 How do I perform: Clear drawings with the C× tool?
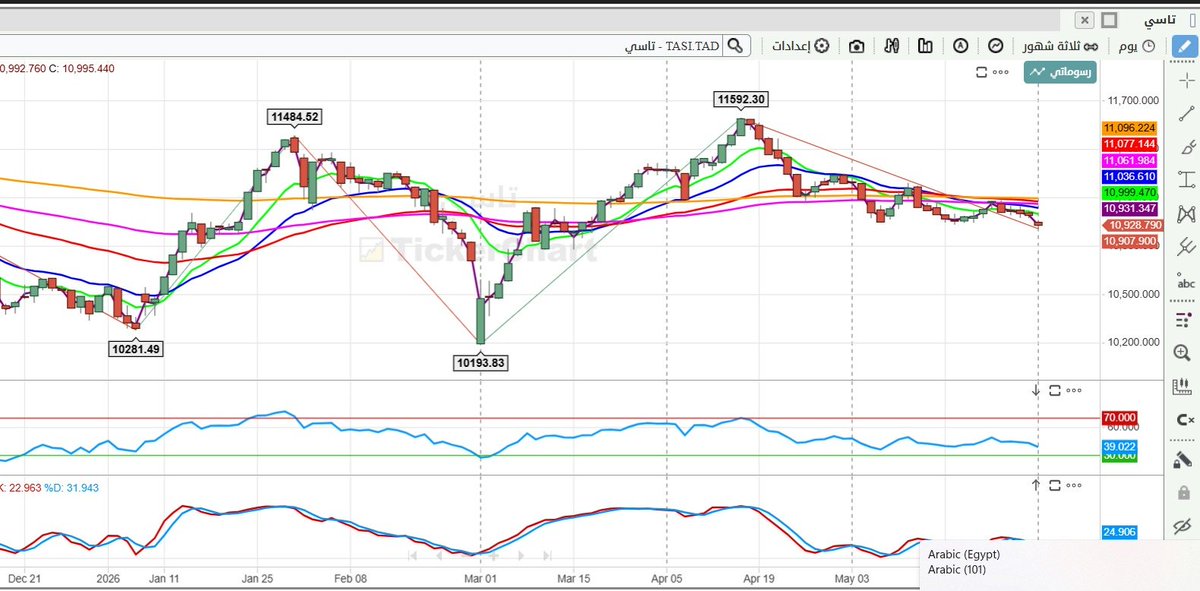[x=1186, y=420]
